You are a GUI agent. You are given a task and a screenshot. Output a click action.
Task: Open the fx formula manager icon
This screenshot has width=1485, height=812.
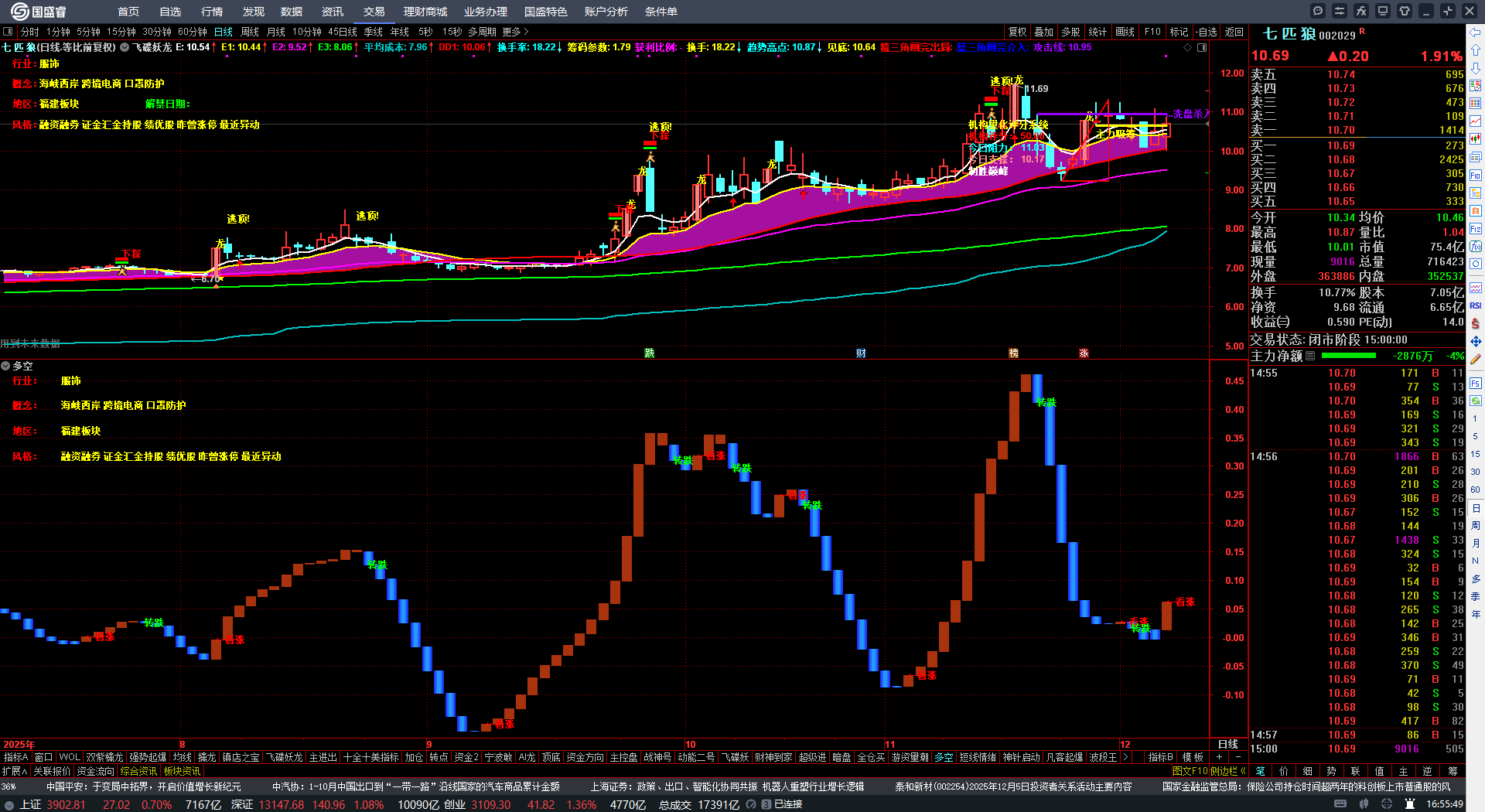coord(1361,11)
